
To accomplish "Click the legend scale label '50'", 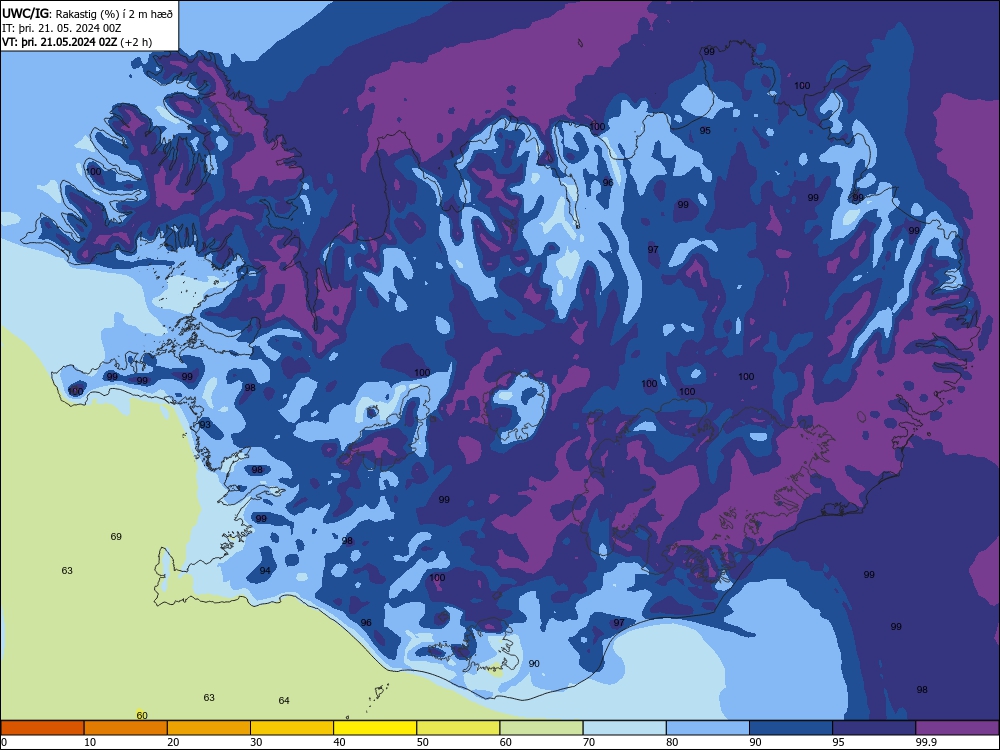I will click(x=422, y=742).
